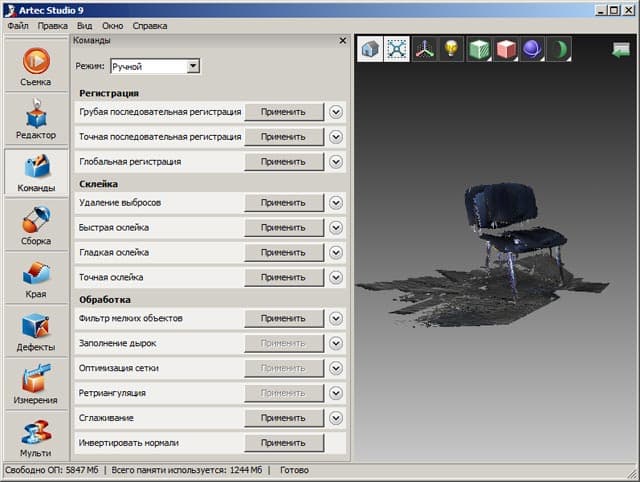Click the purple sphere icon in toolbar
This screenshot has height=482, width=640.
[x=532, y=49]
